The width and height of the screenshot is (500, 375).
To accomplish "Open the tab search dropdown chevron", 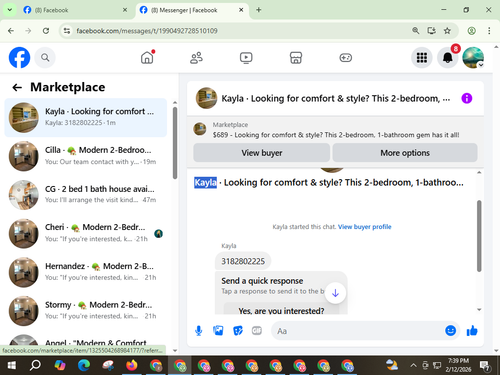I will (10, 10).
